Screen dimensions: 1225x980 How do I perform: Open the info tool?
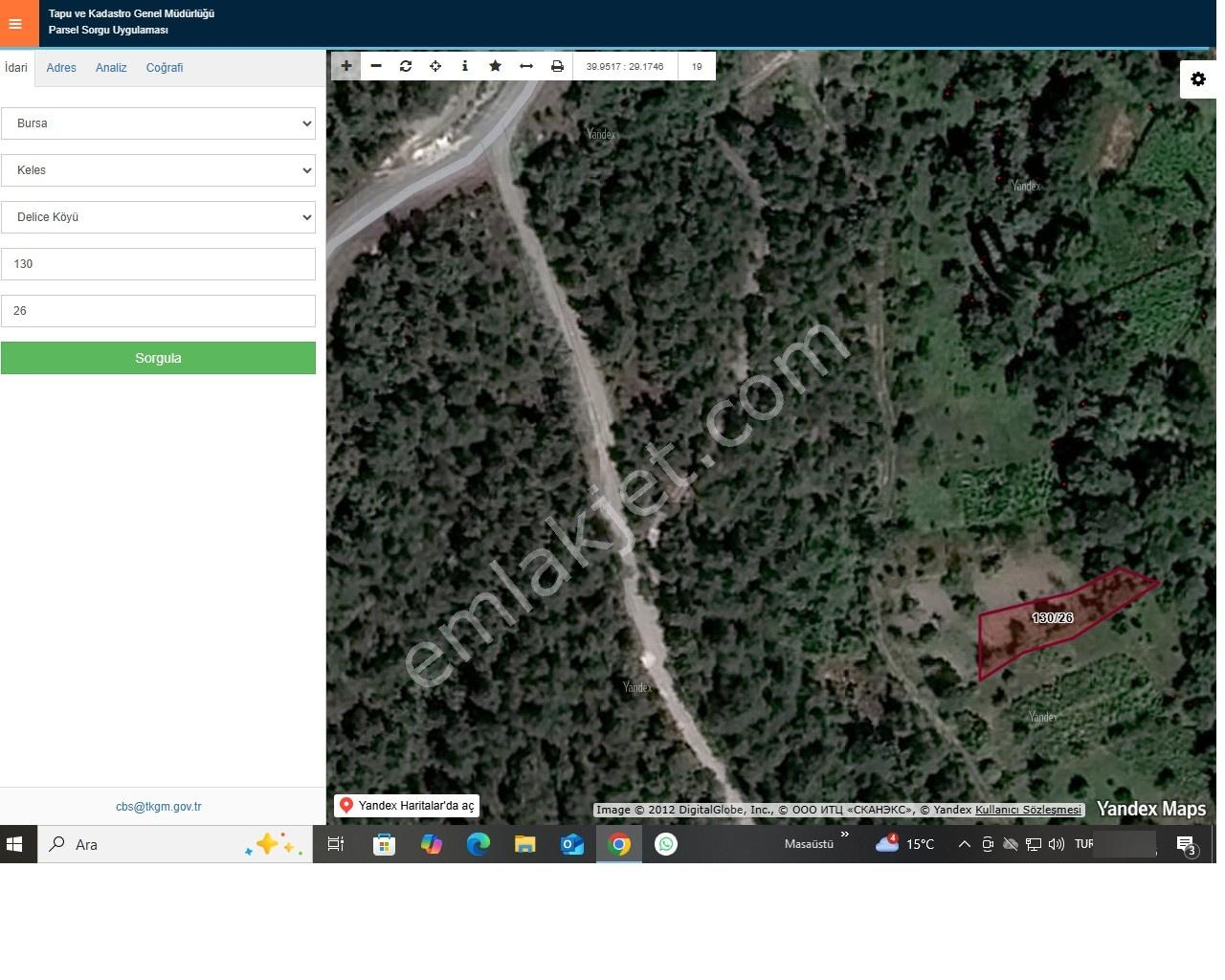[x=465, y=66]
